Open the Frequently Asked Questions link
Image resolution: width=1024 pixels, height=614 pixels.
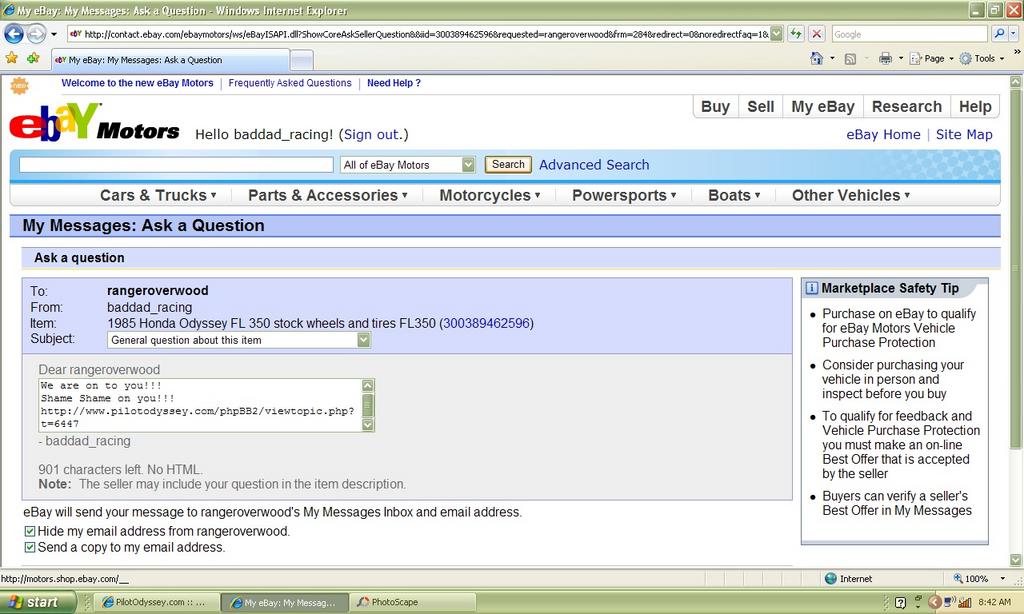coord(290,83)
